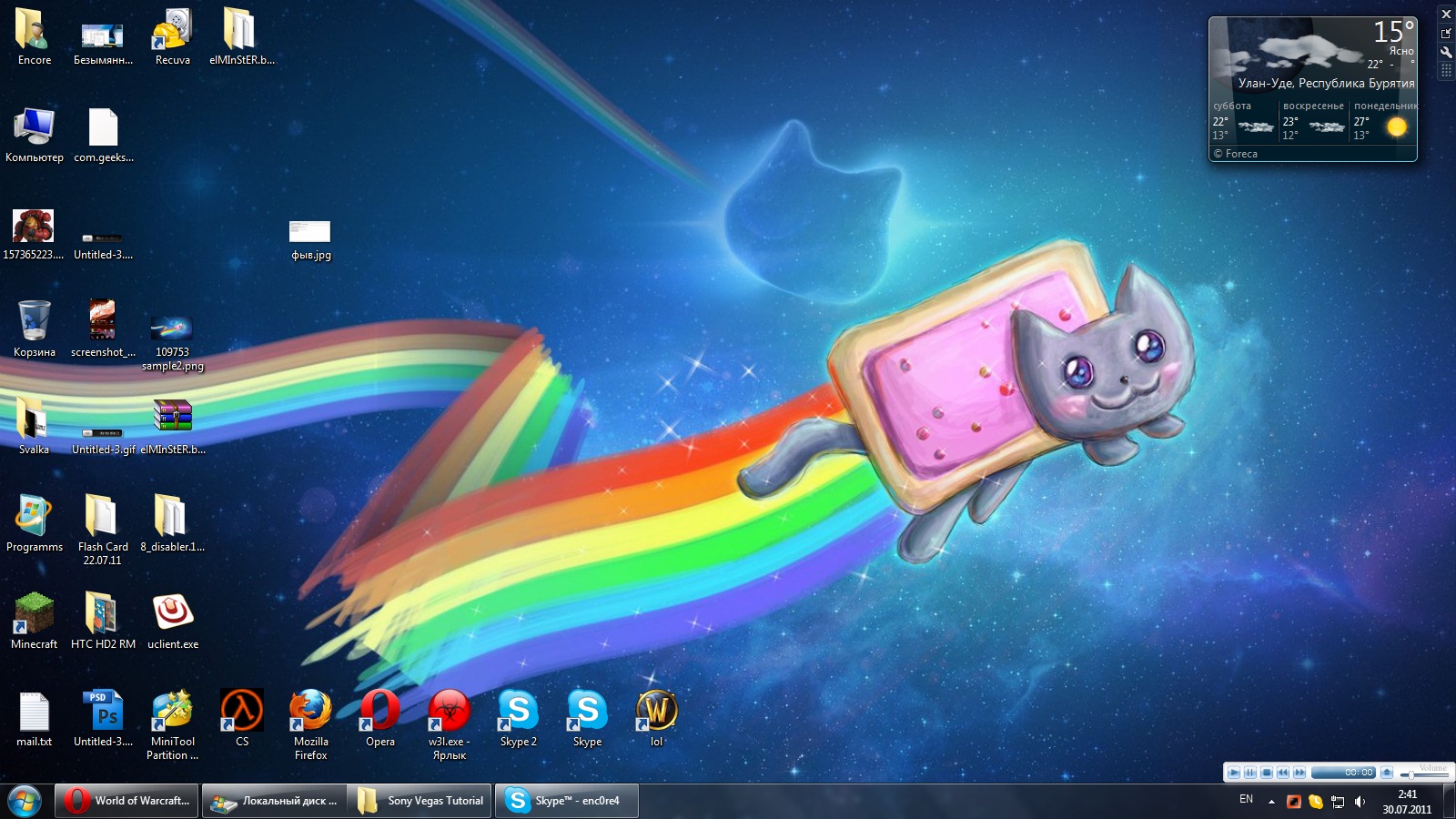Viewport: 1456px width, 819px height.
Task: Fast-forward in the media player gadget
Action: coord(1299,773)
